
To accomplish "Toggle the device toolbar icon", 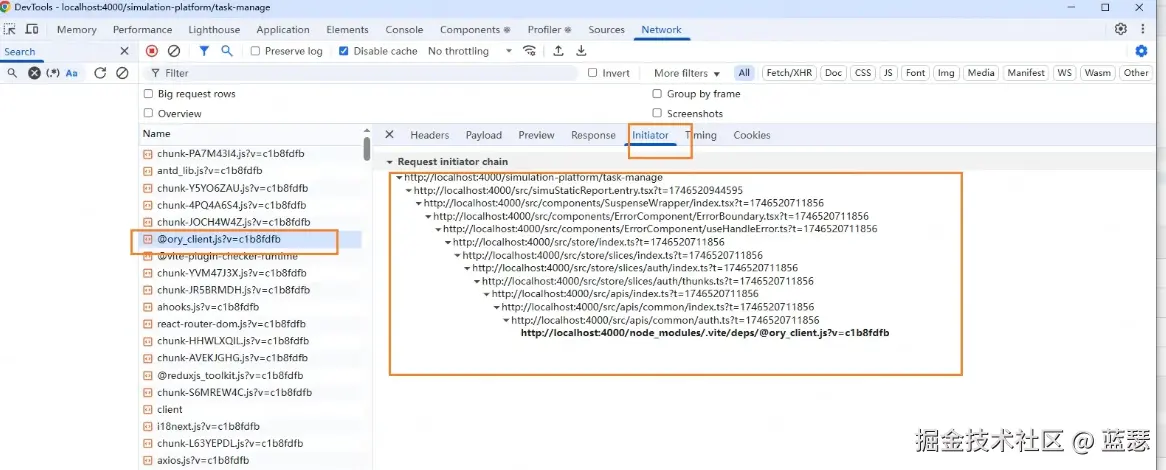I will pyautogui.click(x=32, y=30).
